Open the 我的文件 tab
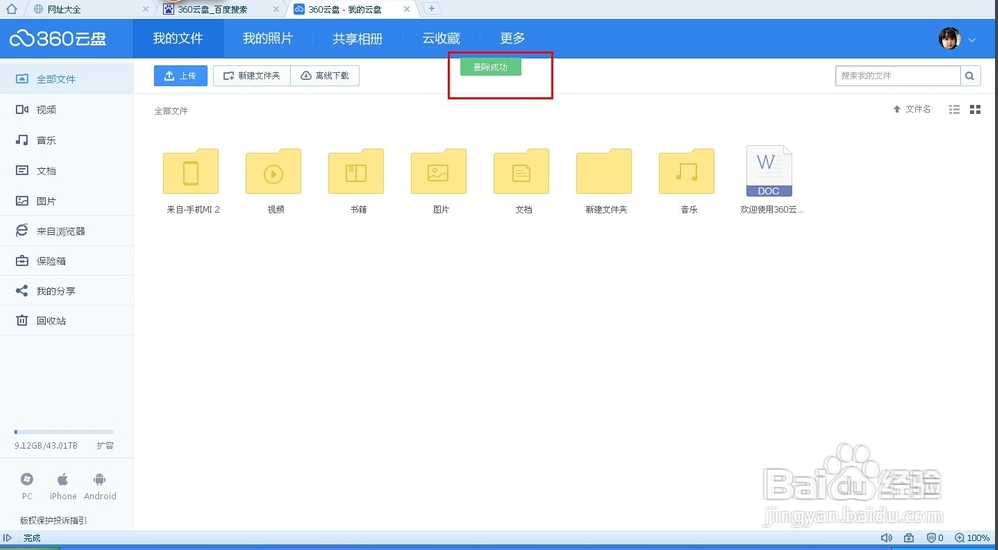This screenshot has width=998, height=550. tap(178, 38)
